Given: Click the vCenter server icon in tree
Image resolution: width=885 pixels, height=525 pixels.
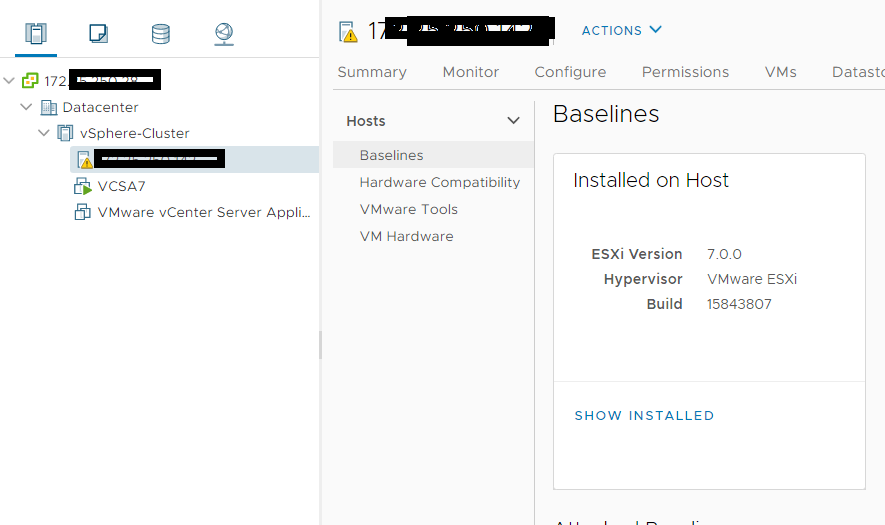Looking at the screenshot, I should [30, 81].
